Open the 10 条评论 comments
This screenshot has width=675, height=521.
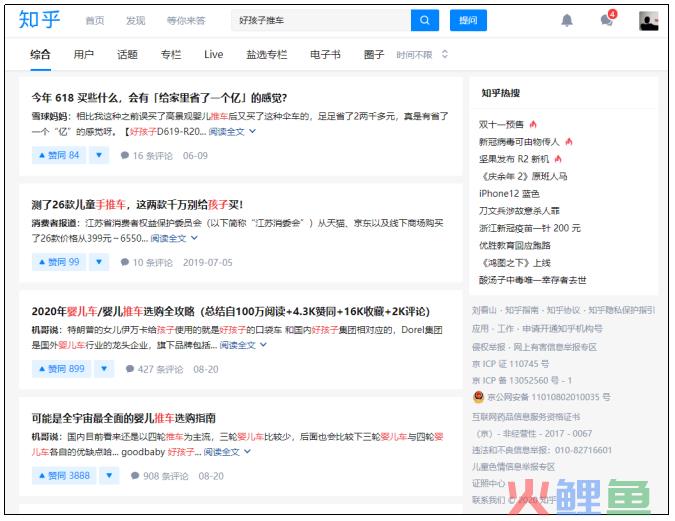point(147,262)
